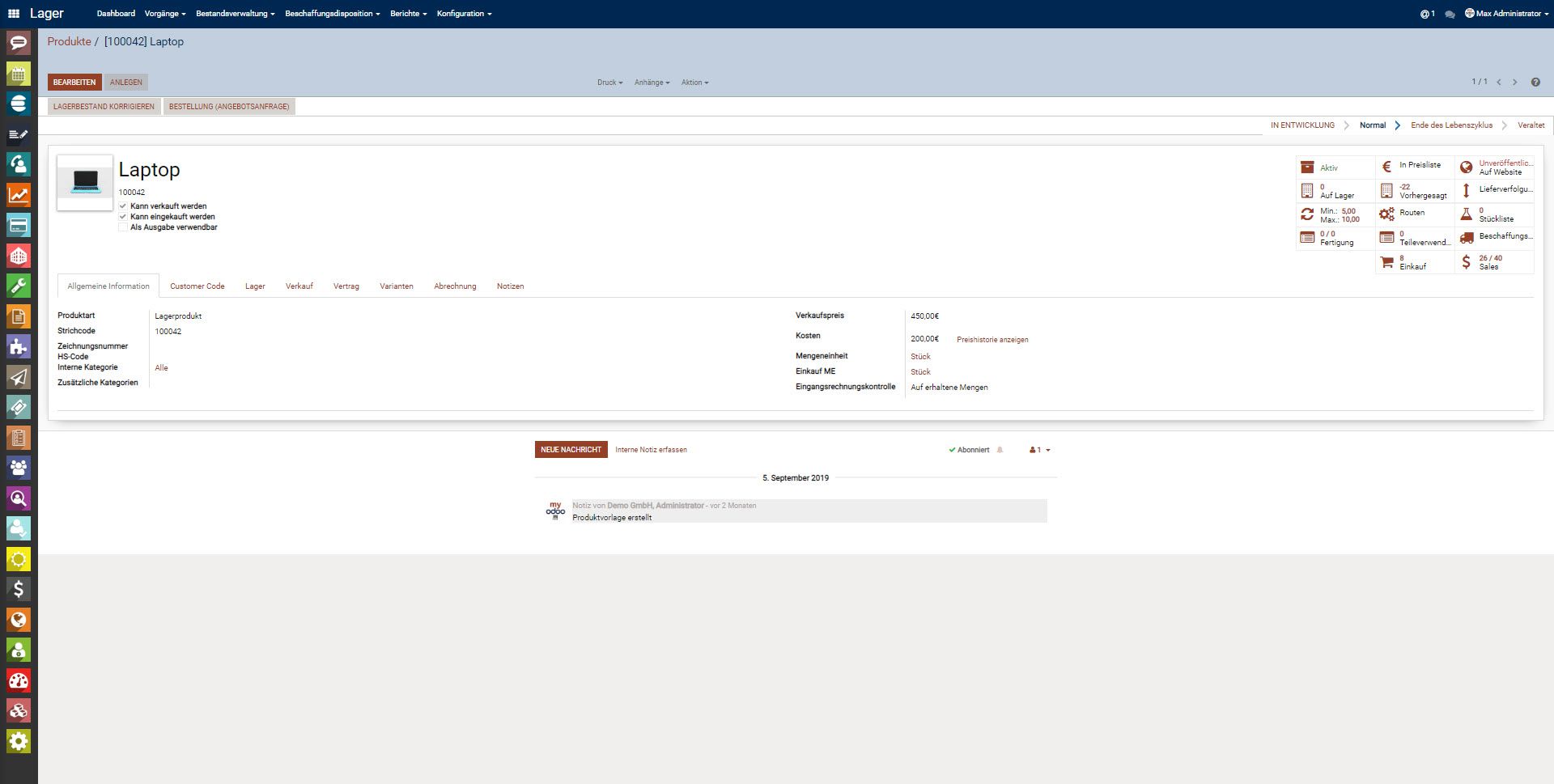Click the help question mark icon
Viewport: 1554px width, 784px height.
(1535, 82)
